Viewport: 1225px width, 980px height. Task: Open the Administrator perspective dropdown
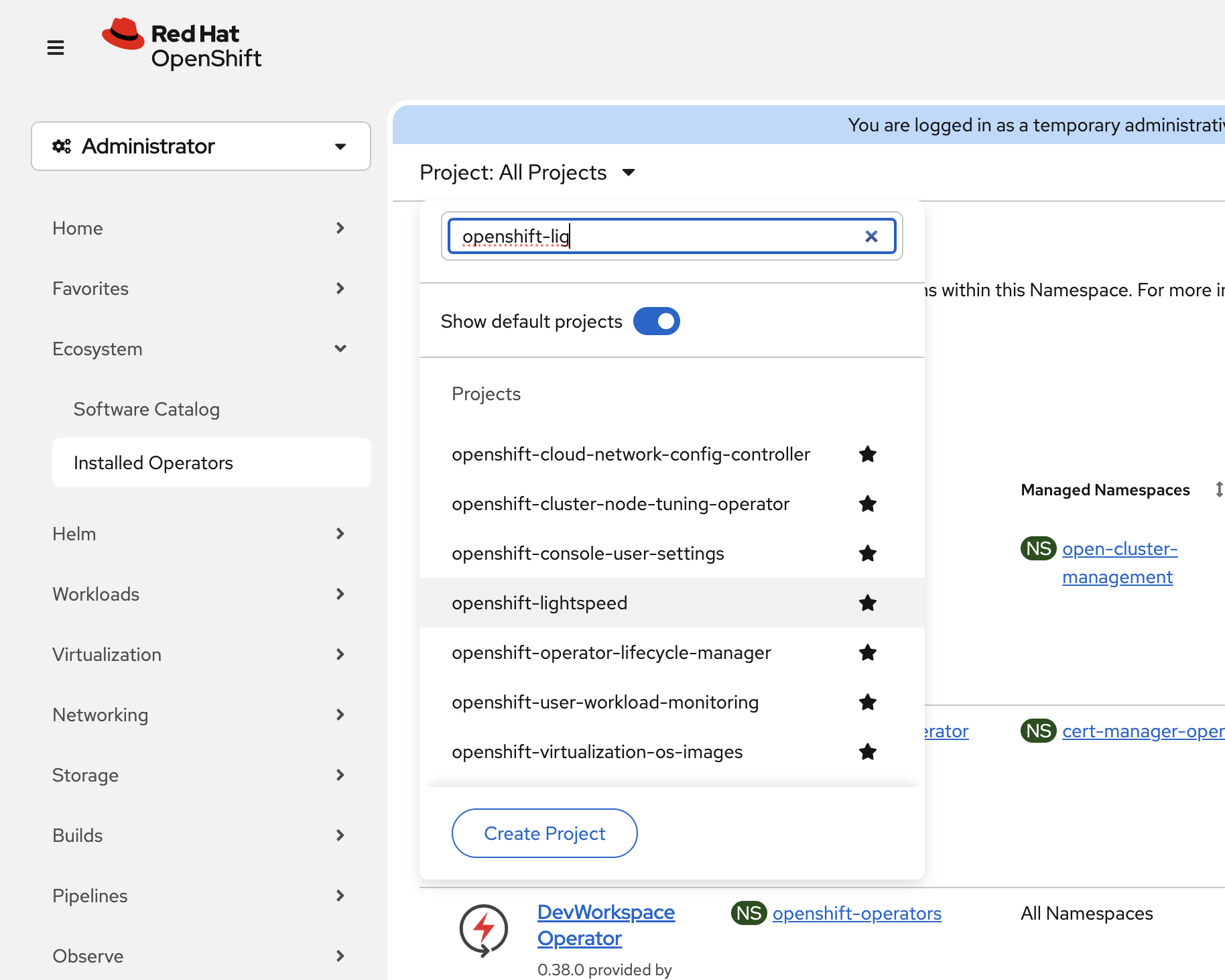(x=340, y=146)
